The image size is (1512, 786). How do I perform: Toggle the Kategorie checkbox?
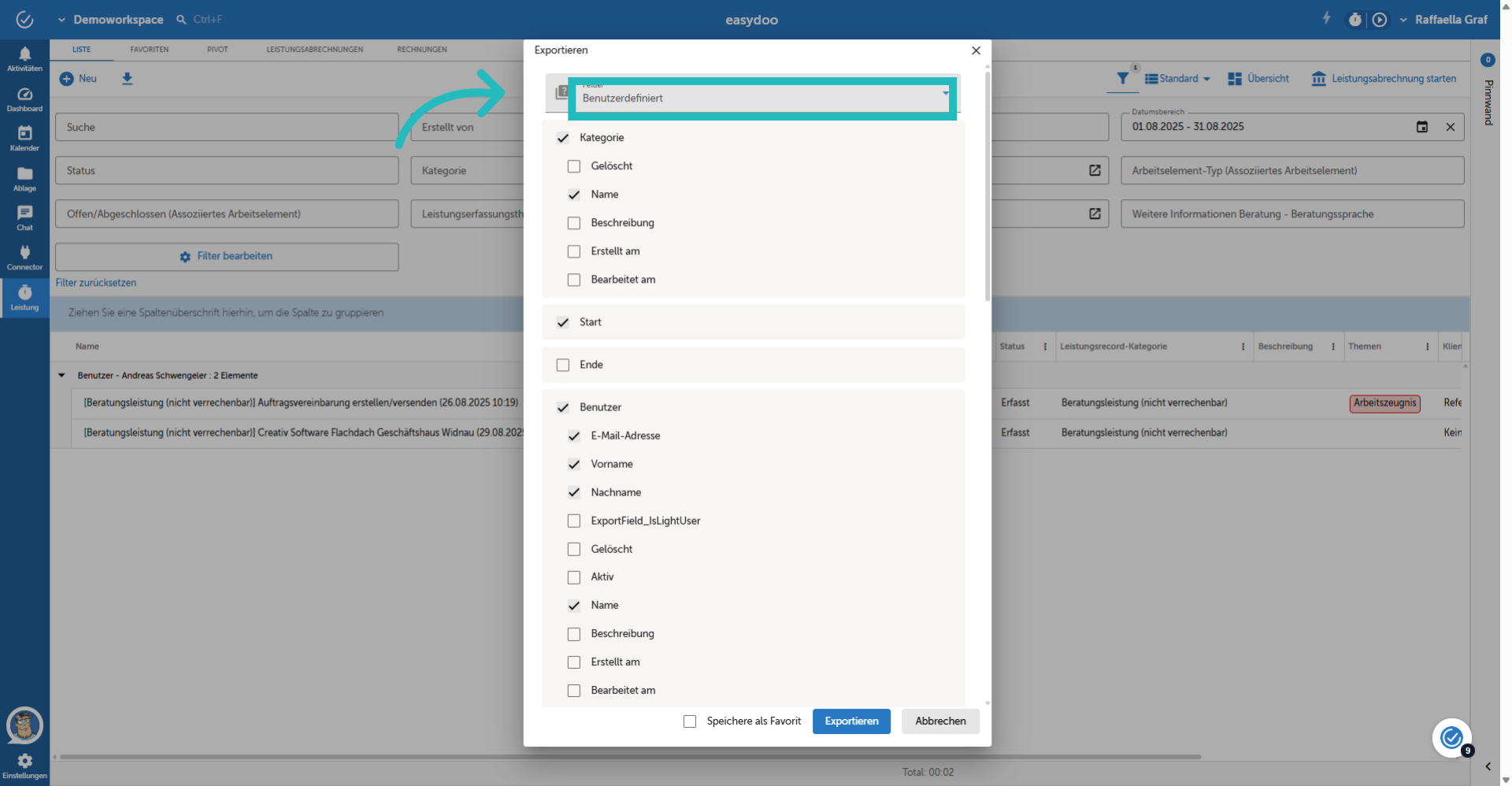[562, 138]
